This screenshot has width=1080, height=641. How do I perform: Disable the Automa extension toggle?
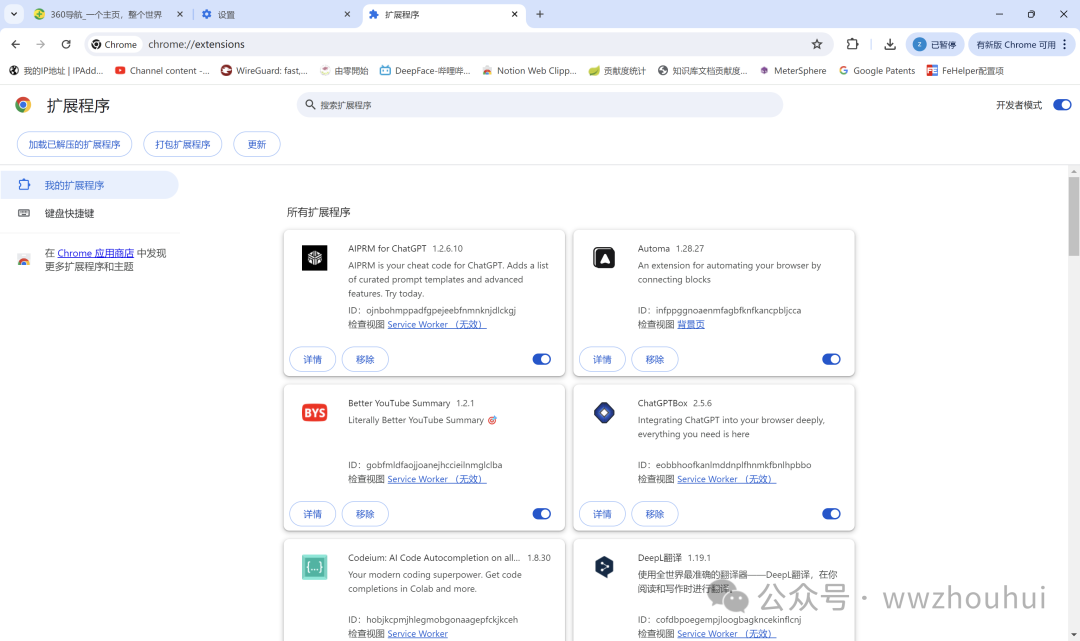tap(831, 359)
